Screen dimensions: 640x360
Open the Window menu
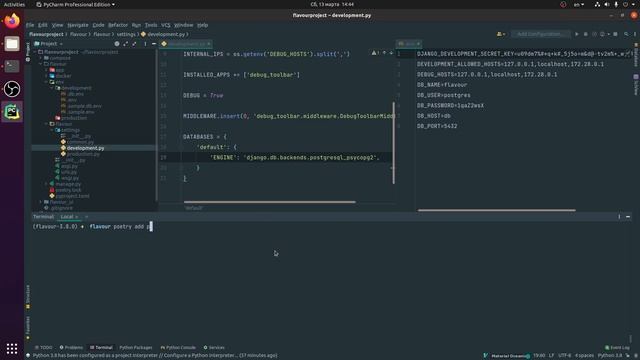[184, 25]
